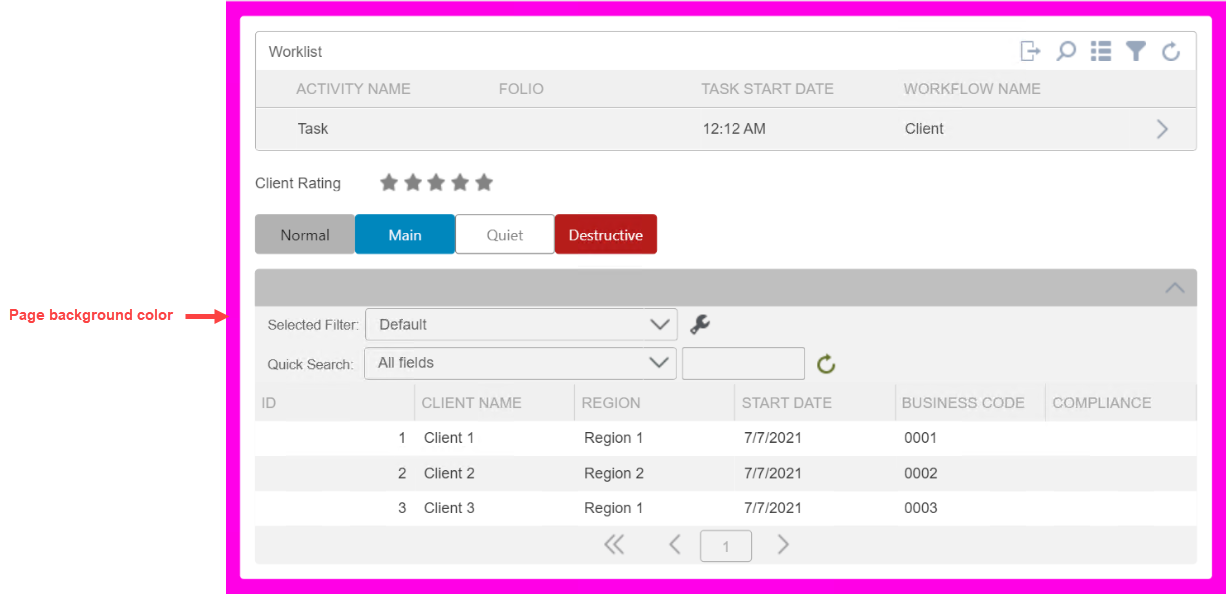Open the Quick Search All fields dropdown
This screenshot has height=594, width=1226.
520,363
